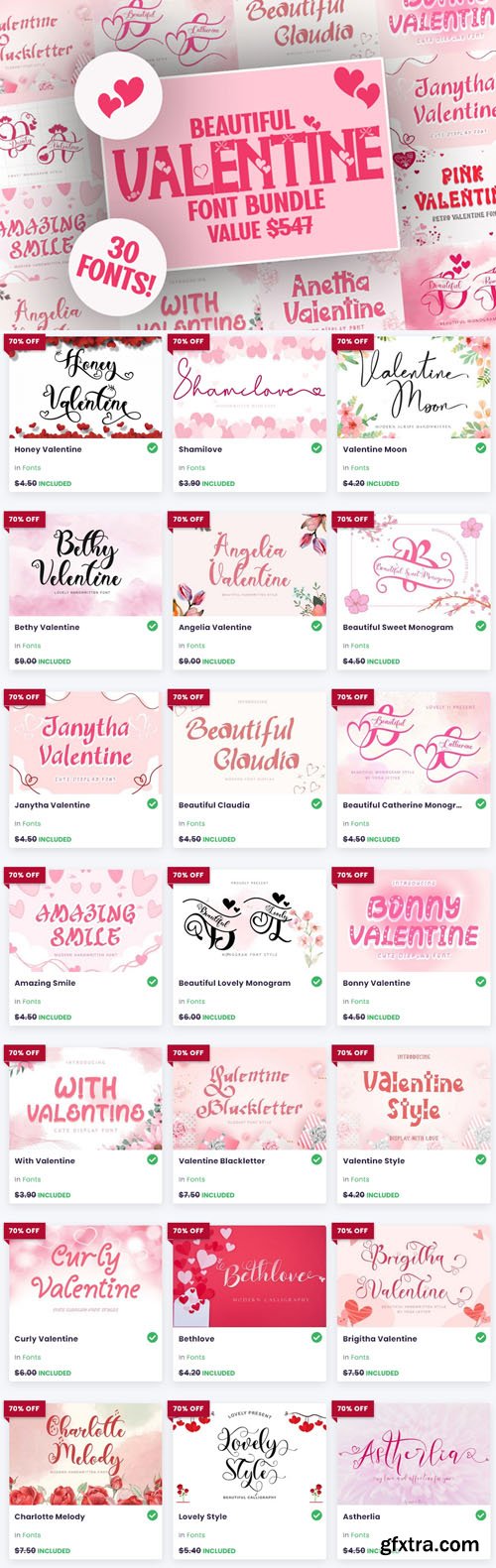This screenshot has width=496, height=1568.
Task: Click the Valentine Font Bundle banner
Action: tap(248, 165)
